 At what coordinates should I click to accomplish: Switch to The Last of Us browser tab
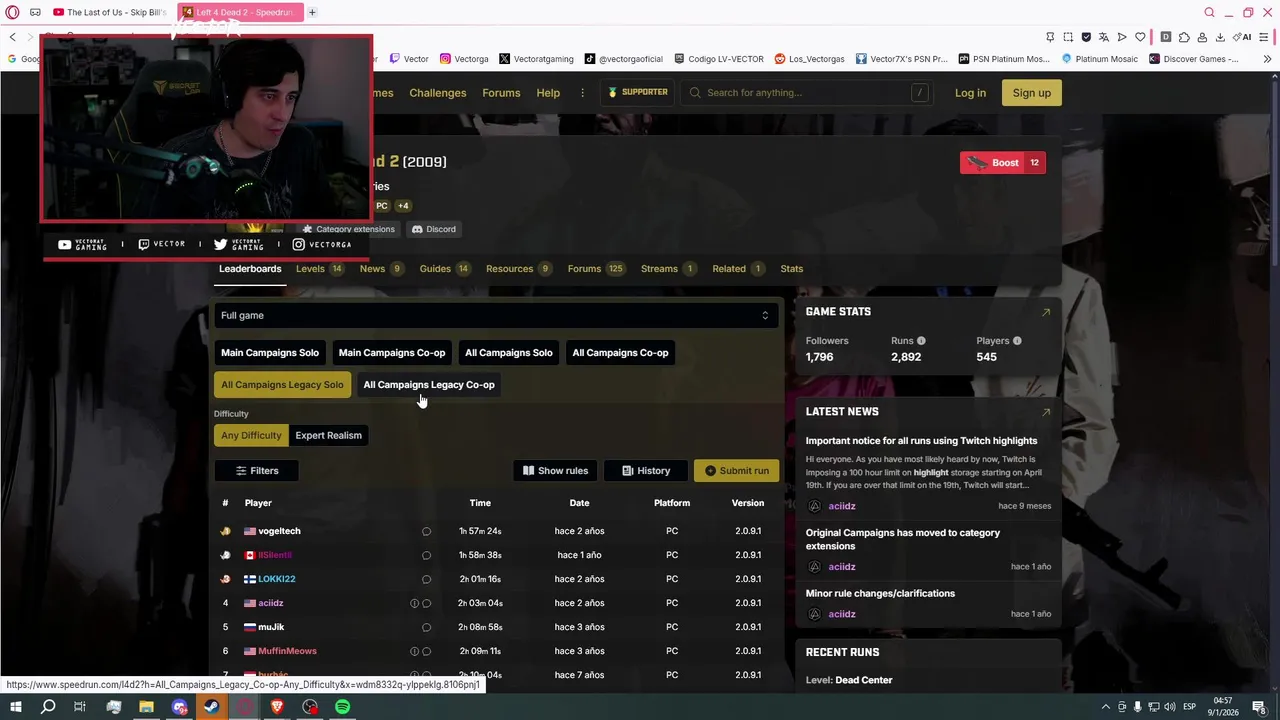pos(111,12)
